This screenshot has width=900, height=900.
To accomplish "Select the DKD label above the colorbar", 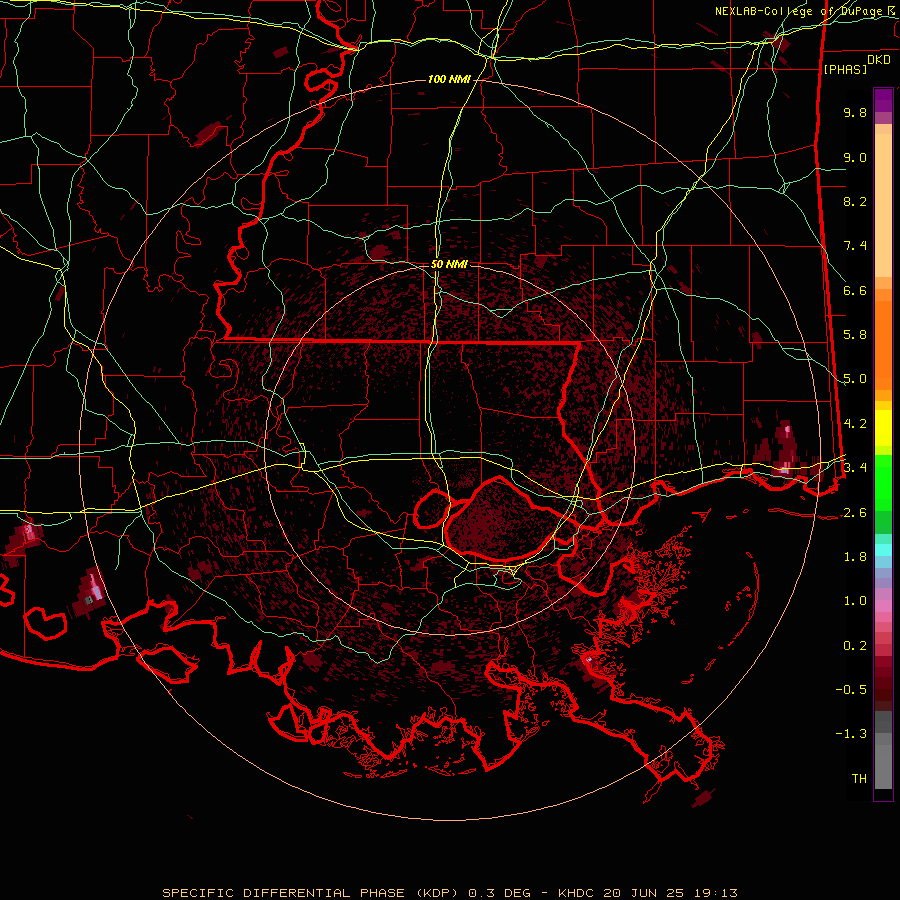I will tap(878, 60).
